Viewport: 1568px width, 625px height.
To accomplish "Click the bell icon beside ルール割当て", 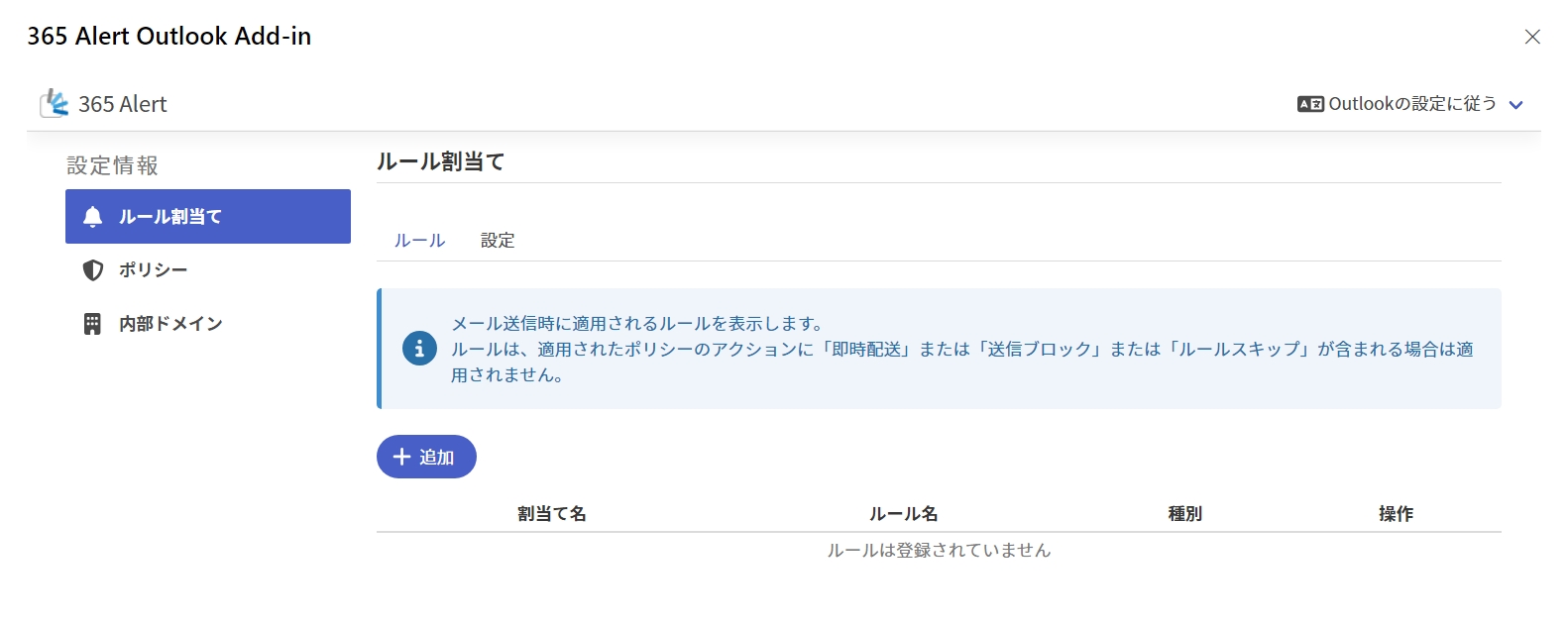I will click(x=93, y=217).
